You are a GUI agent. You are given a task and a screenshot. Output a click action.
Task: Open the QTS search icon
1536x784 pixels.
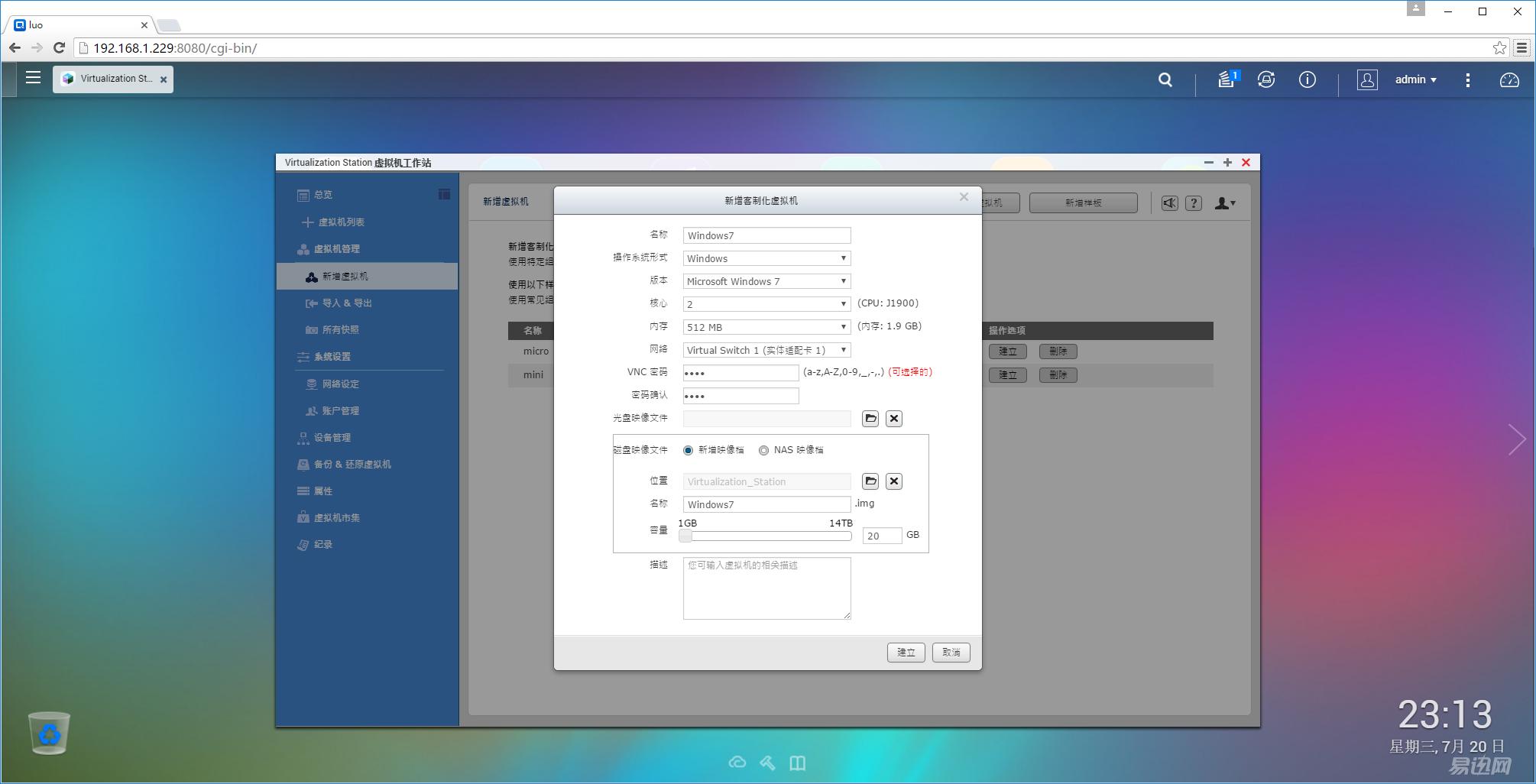click(x=1165, y=79)
